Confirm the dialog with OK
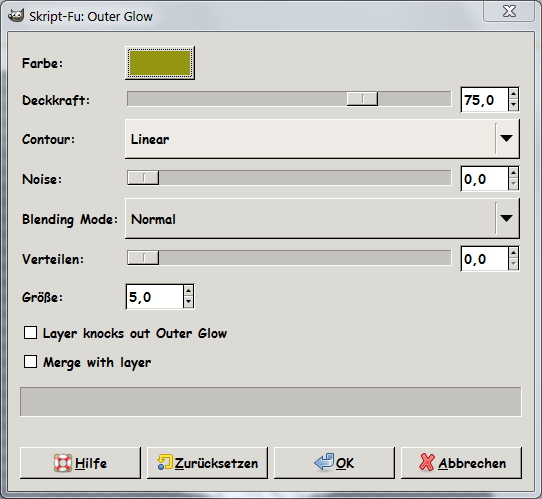 [334, 463]
